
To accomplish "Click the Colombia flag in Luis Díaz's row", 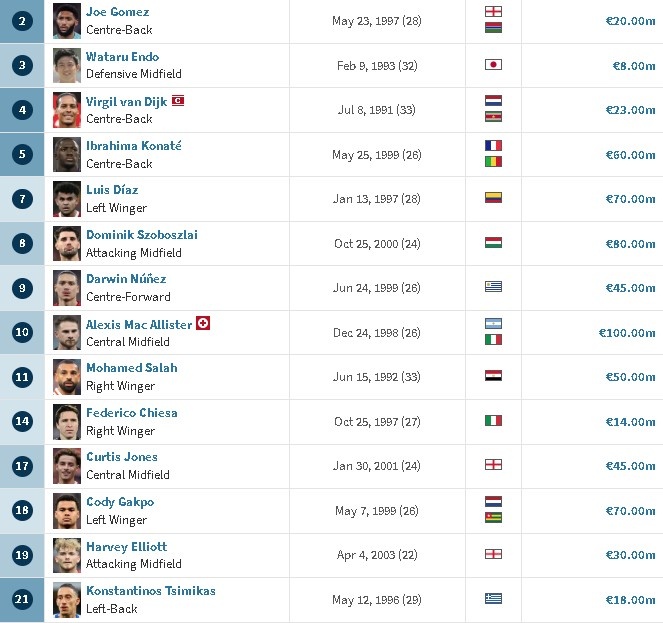I will (492, 198).
